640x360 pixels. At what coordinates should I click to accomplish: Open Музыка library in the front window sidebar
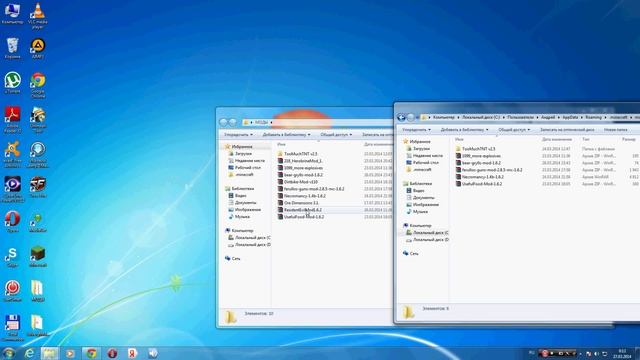(x=420, y=211)
